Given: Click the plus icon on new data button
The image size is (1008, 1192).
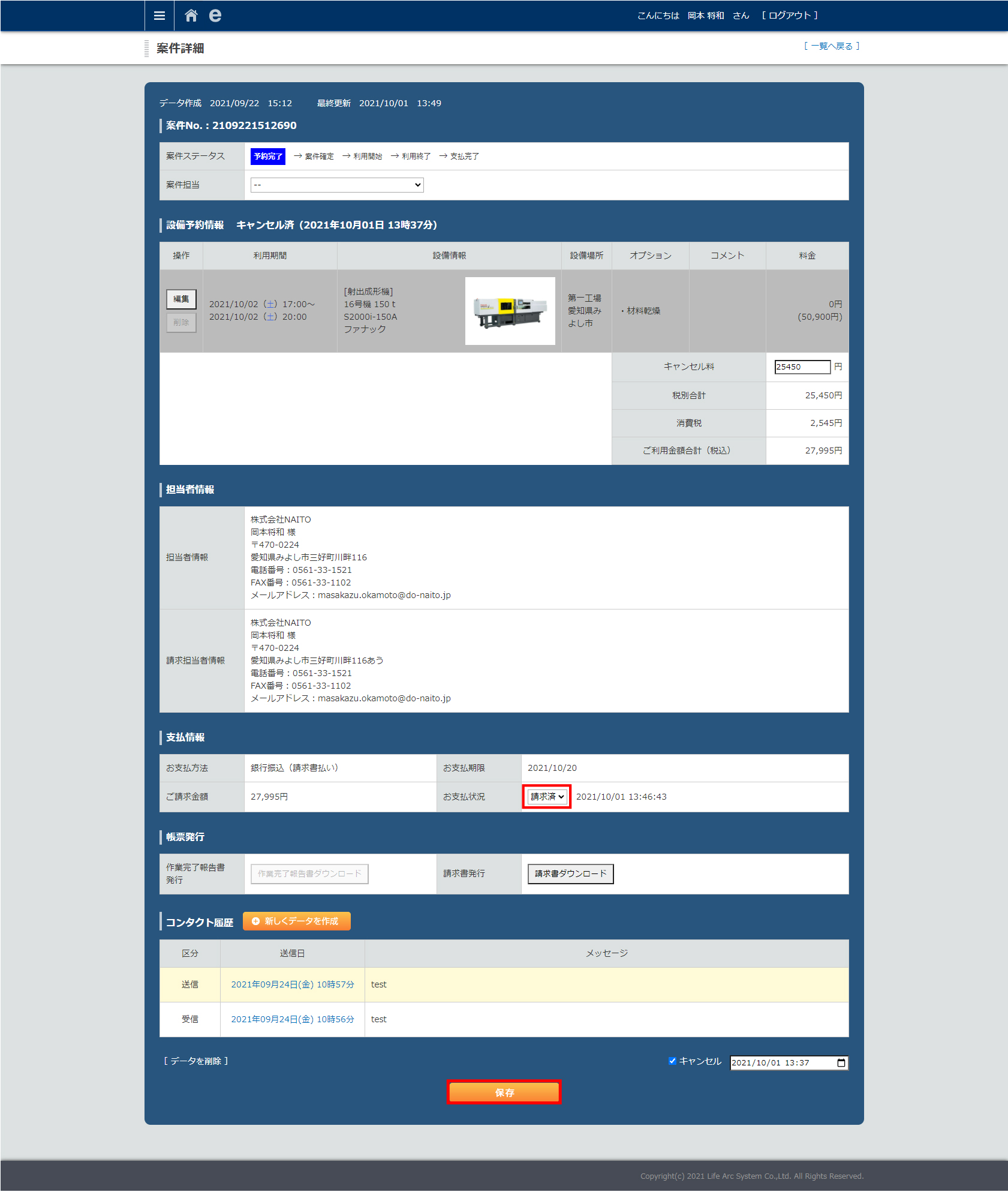Looking at the screenshot, I should pyautogui.click(x=256, y=921).
